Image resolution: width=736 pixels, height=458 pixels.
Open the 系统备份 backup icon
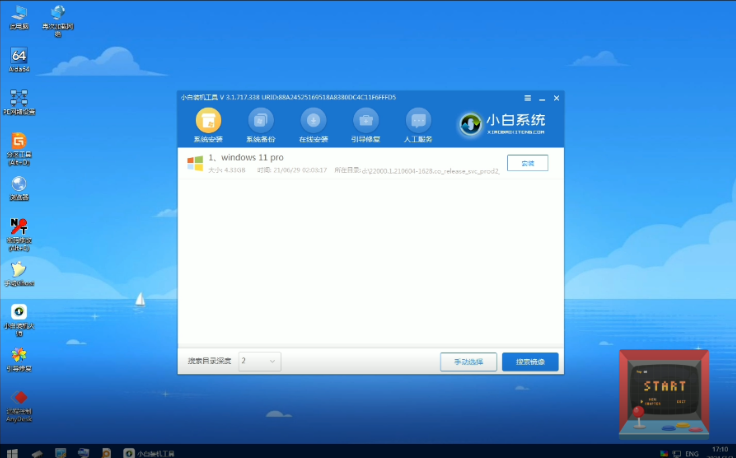pos(260,121)
